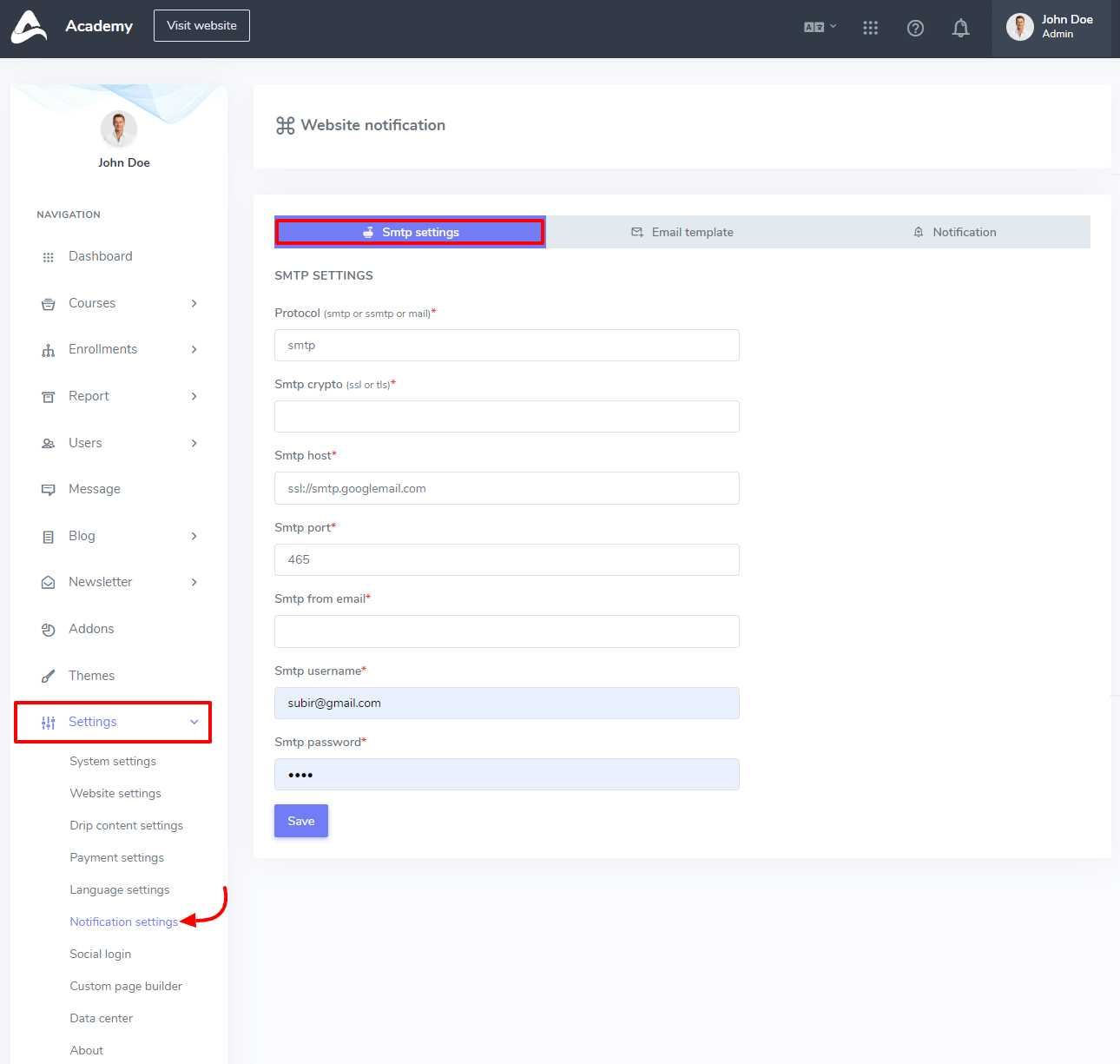Click the Dashboard grid icon in sidebar
This screenshot has height=1064, width=1120.
[x=49, y=257]
